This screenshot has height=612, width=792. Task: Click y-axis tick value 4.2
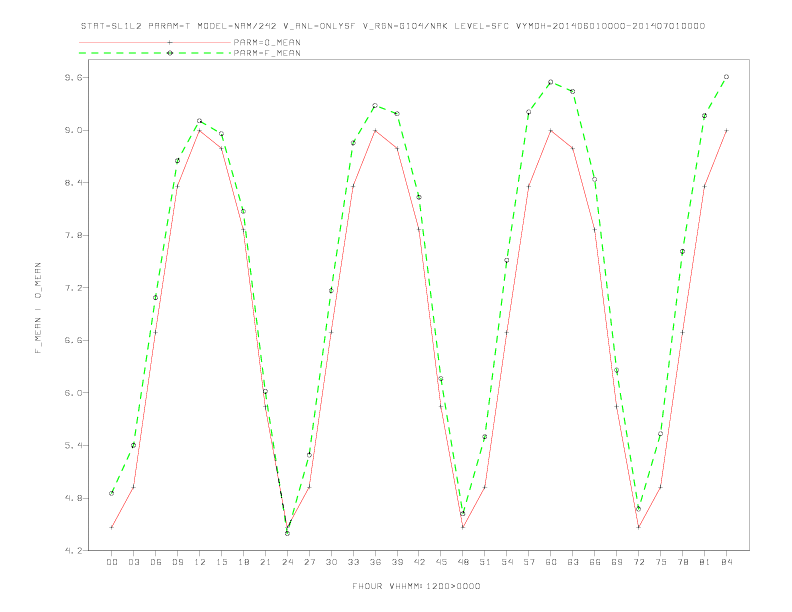tap(73, 550)
